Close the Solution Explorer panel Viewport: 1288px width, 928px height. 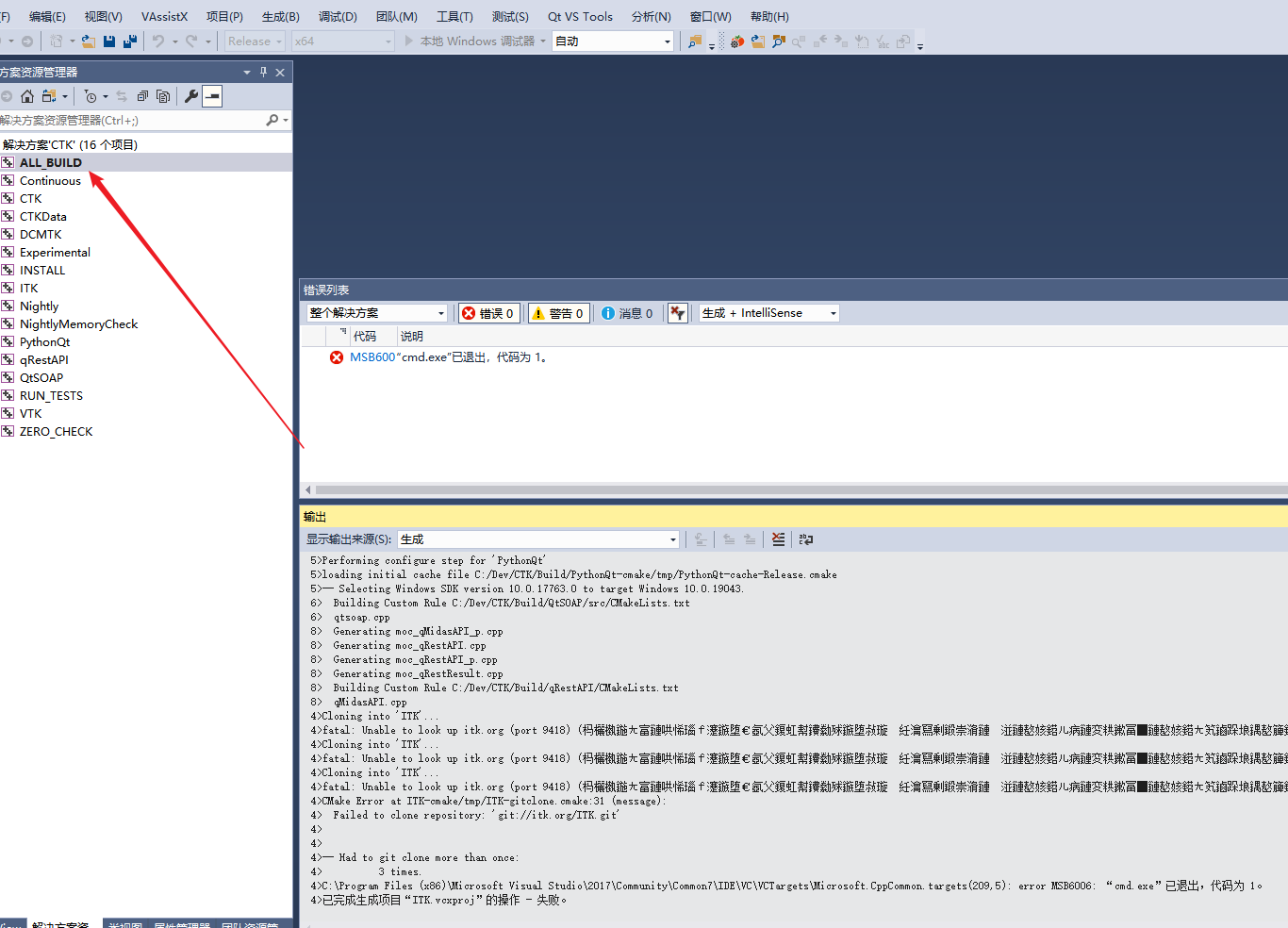pos(280,72)
